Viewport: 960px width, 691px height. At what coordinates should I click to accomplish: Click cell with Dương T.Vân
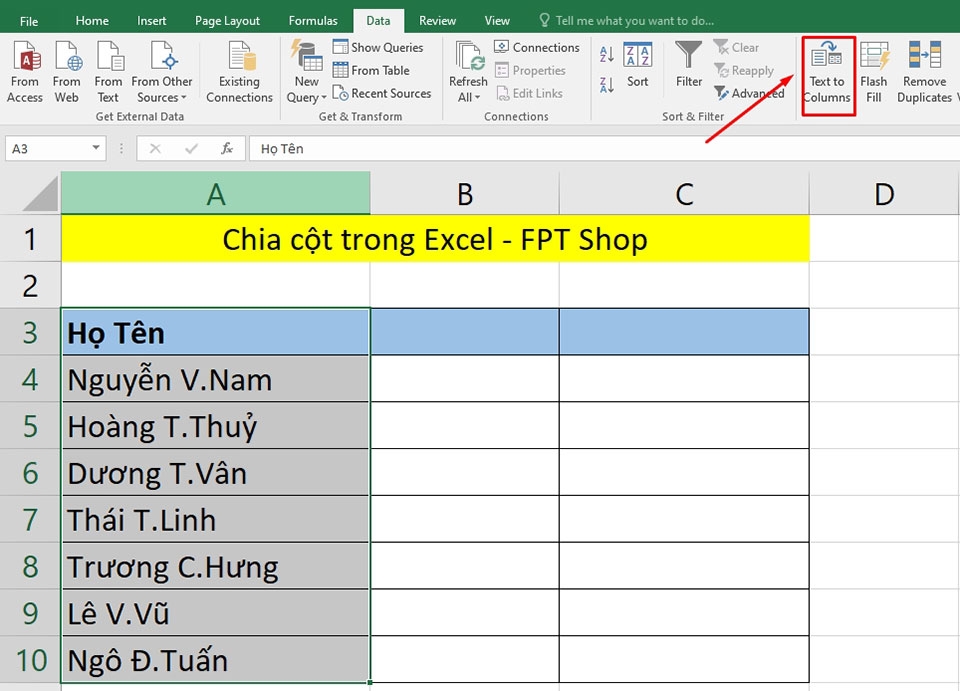point(216,472)
